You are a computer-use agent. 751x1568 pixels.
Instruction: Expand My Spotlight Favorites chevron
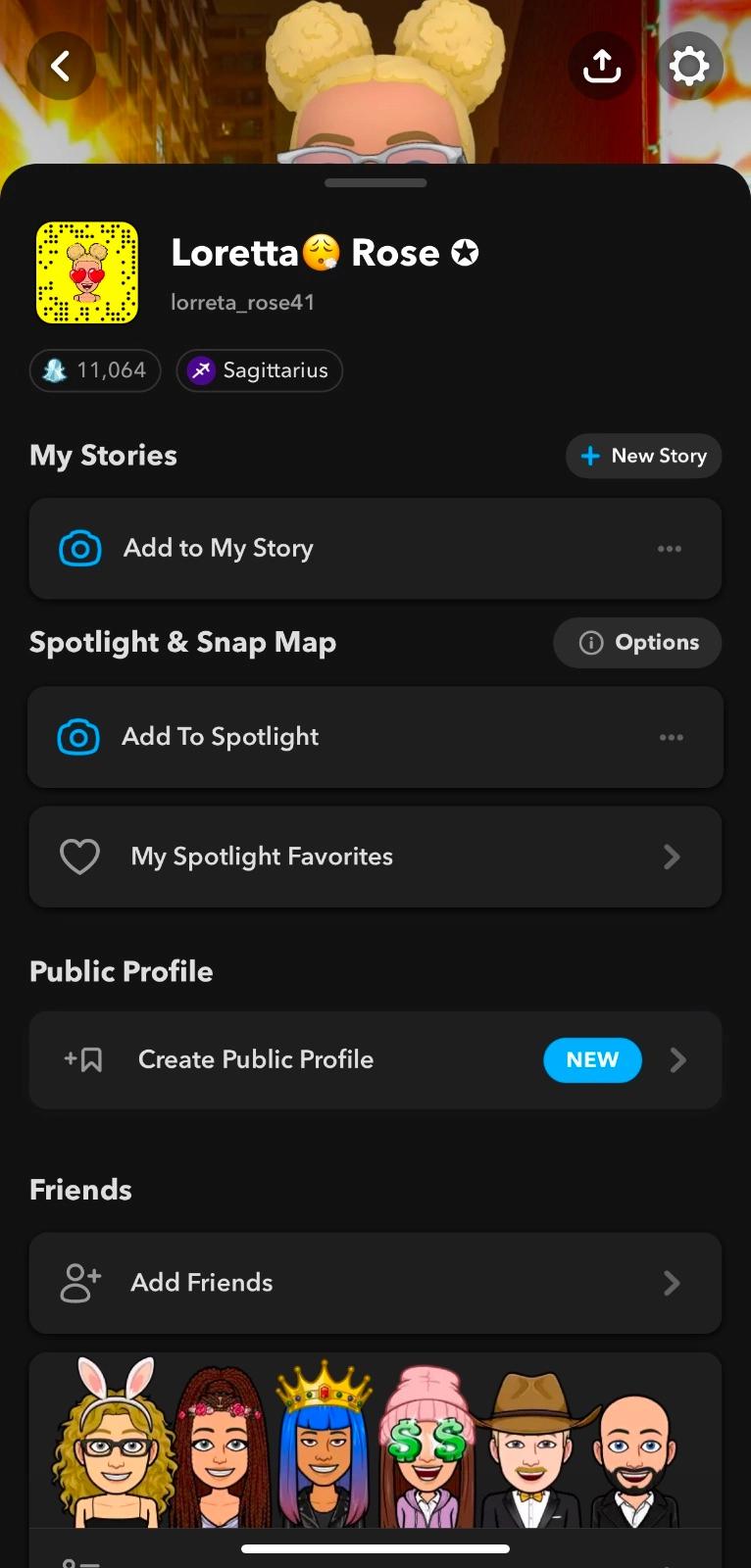click(672, 857)
